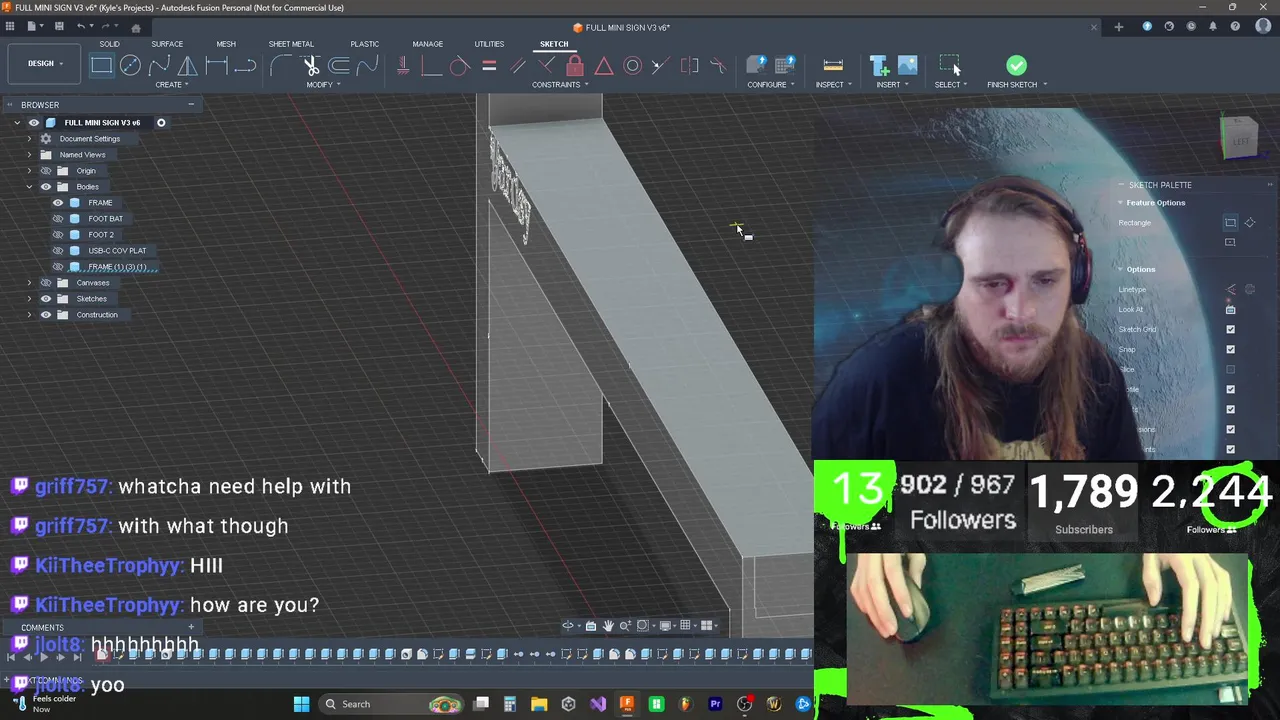This screenshot has height=720, width=1280.
Task: Apply the Fix/Unfix lock constraint
Action: pos(575,66)
